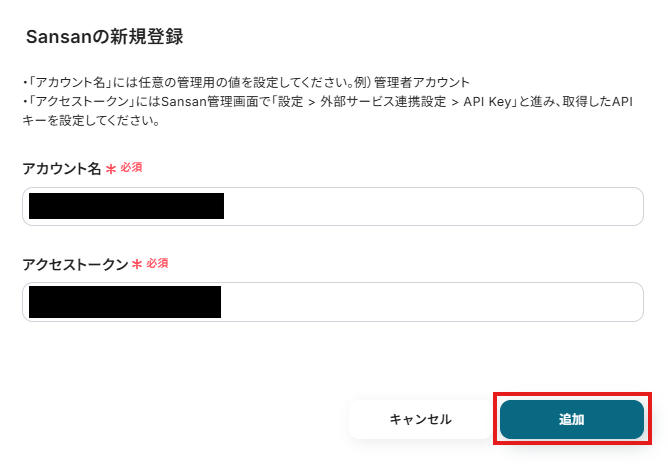Click the 外部サービス連携設定 instruction text
The width and height of the screenshot is (668, 464).
coord(383,102)
